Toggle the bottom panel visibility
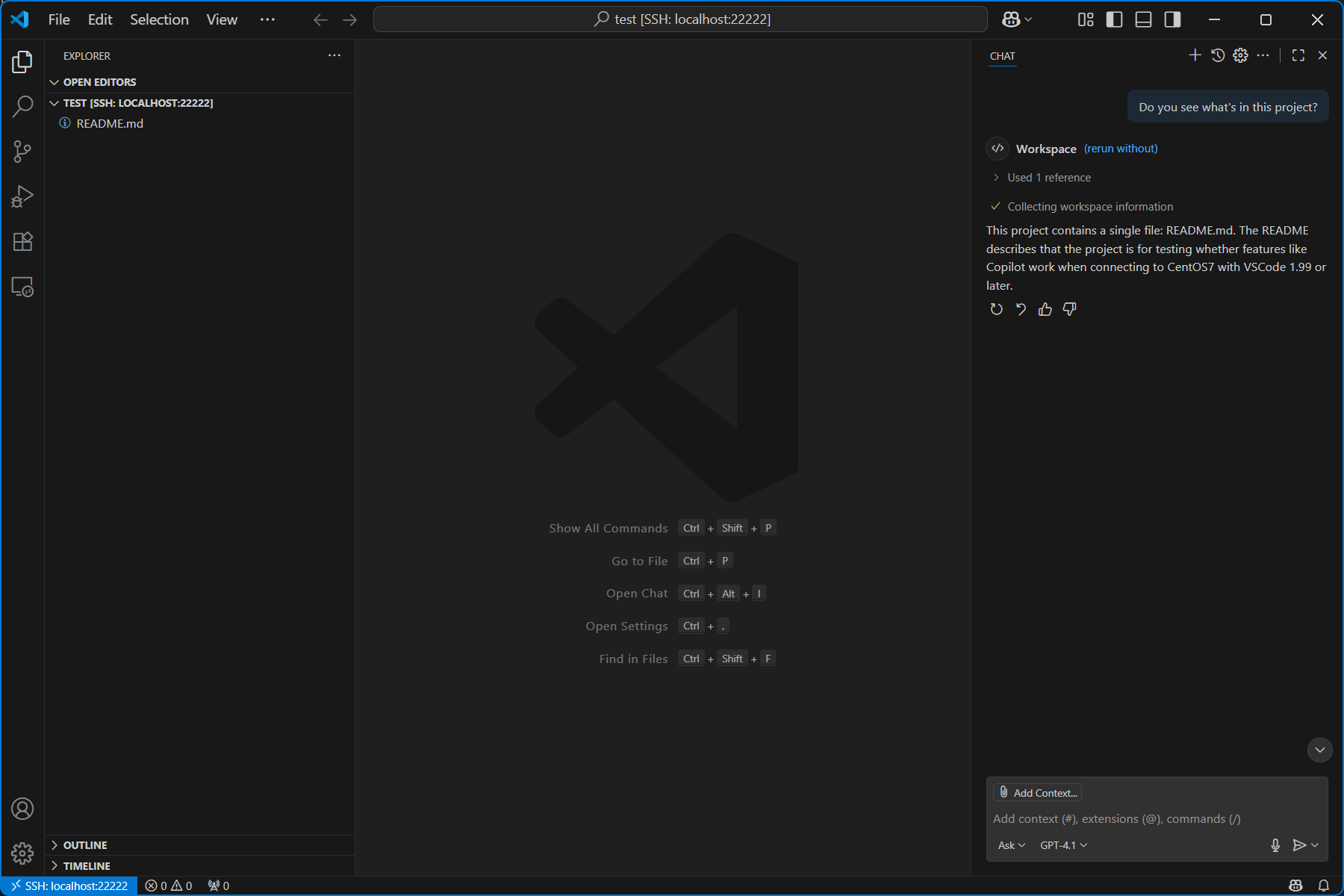The height and width of the screenshot is (896, 1344). 1143,19
